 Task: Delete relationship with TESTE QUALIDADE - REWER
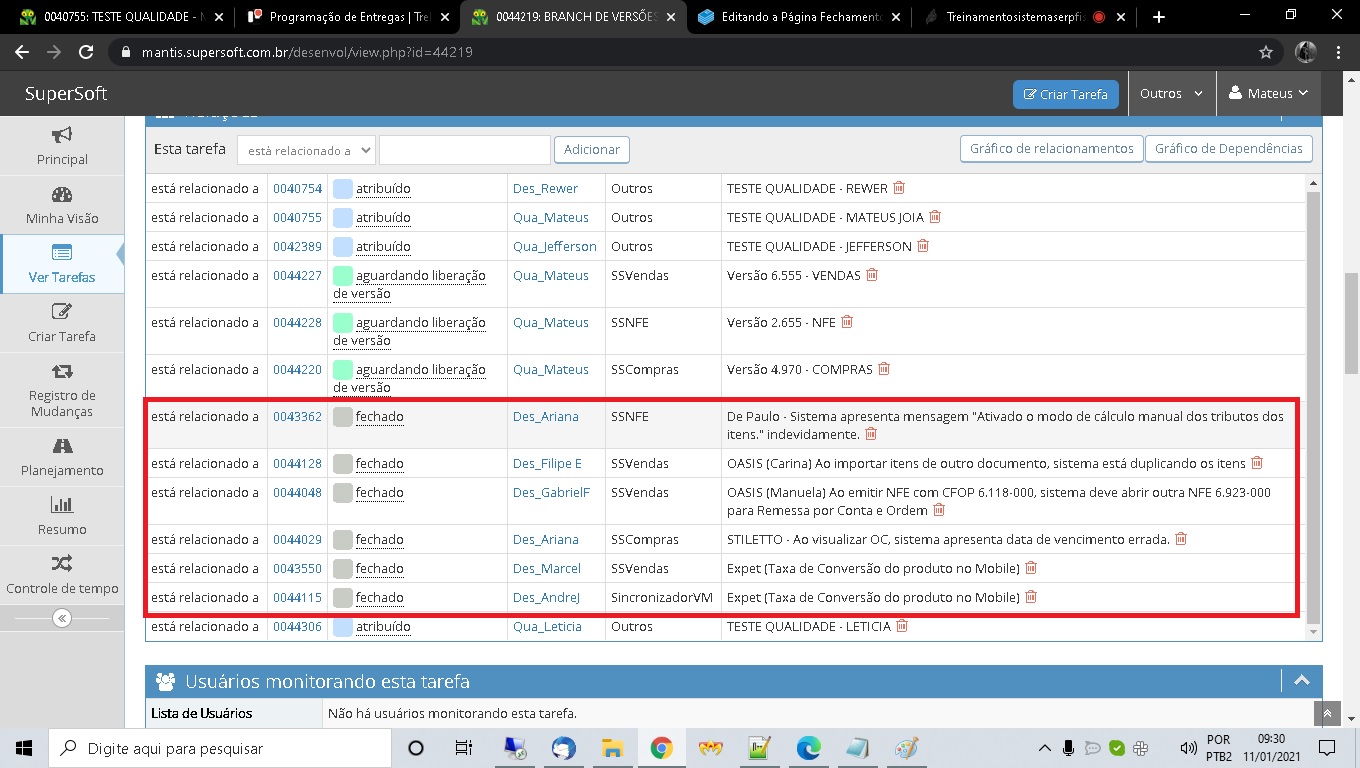tap(899, 188)
